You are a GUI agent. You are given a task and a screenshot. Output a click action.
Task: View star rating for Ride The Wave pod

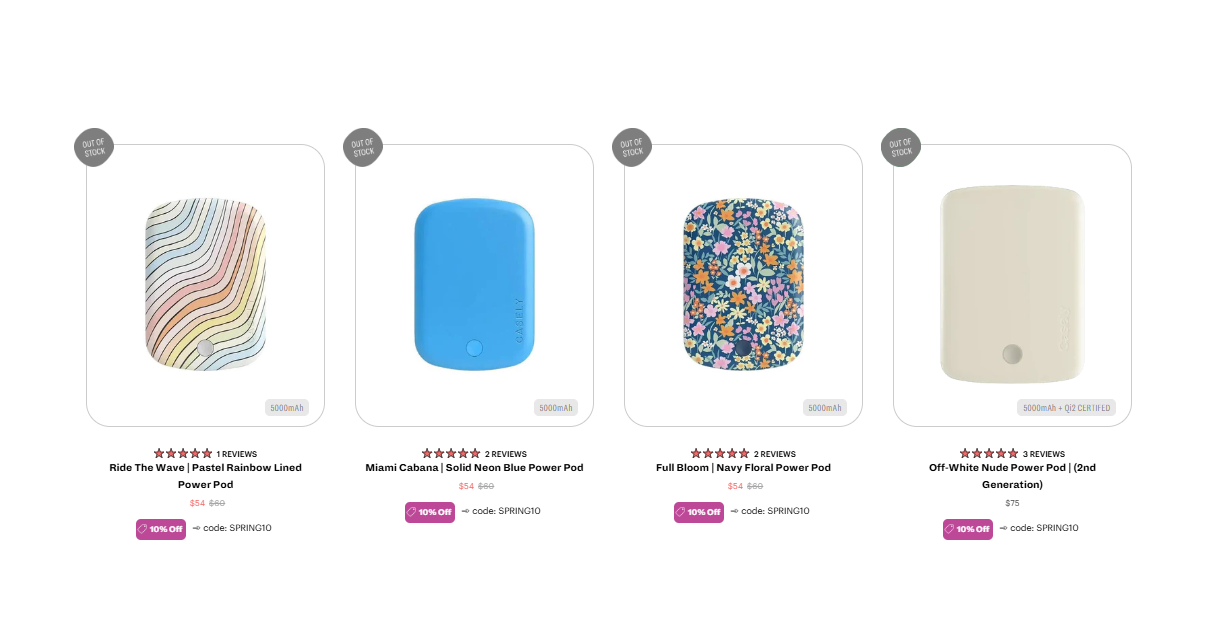(x=183, y=454)
